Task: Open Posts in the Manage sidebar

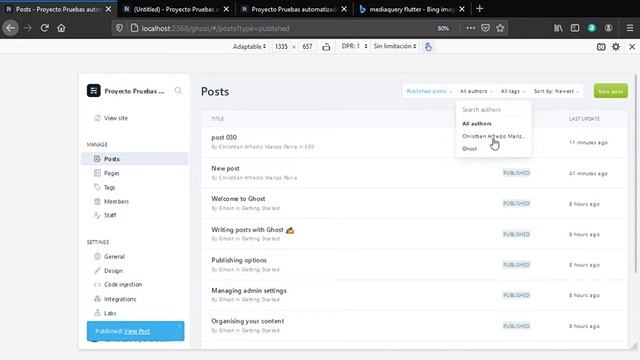Action: coord(135,159)
